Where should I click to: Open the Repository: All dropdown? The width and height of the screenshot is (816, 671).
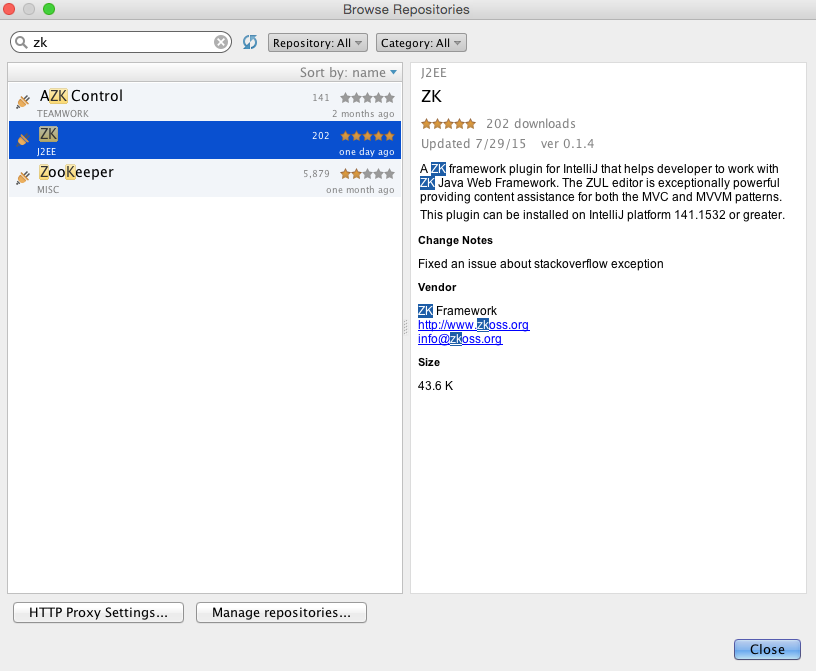(317, 43)
